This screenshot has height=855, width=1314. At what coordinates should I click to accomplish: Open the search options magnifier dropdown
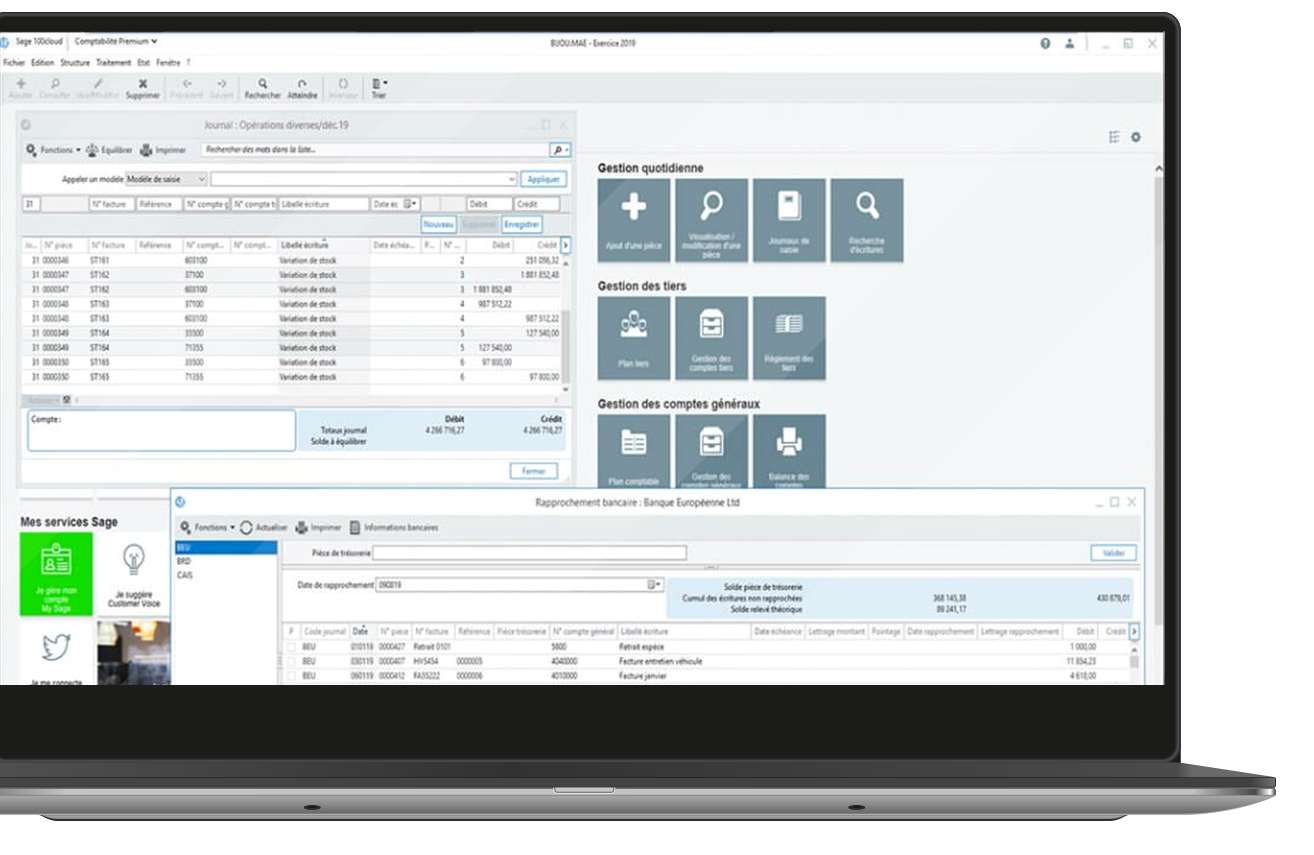[561, 150]
